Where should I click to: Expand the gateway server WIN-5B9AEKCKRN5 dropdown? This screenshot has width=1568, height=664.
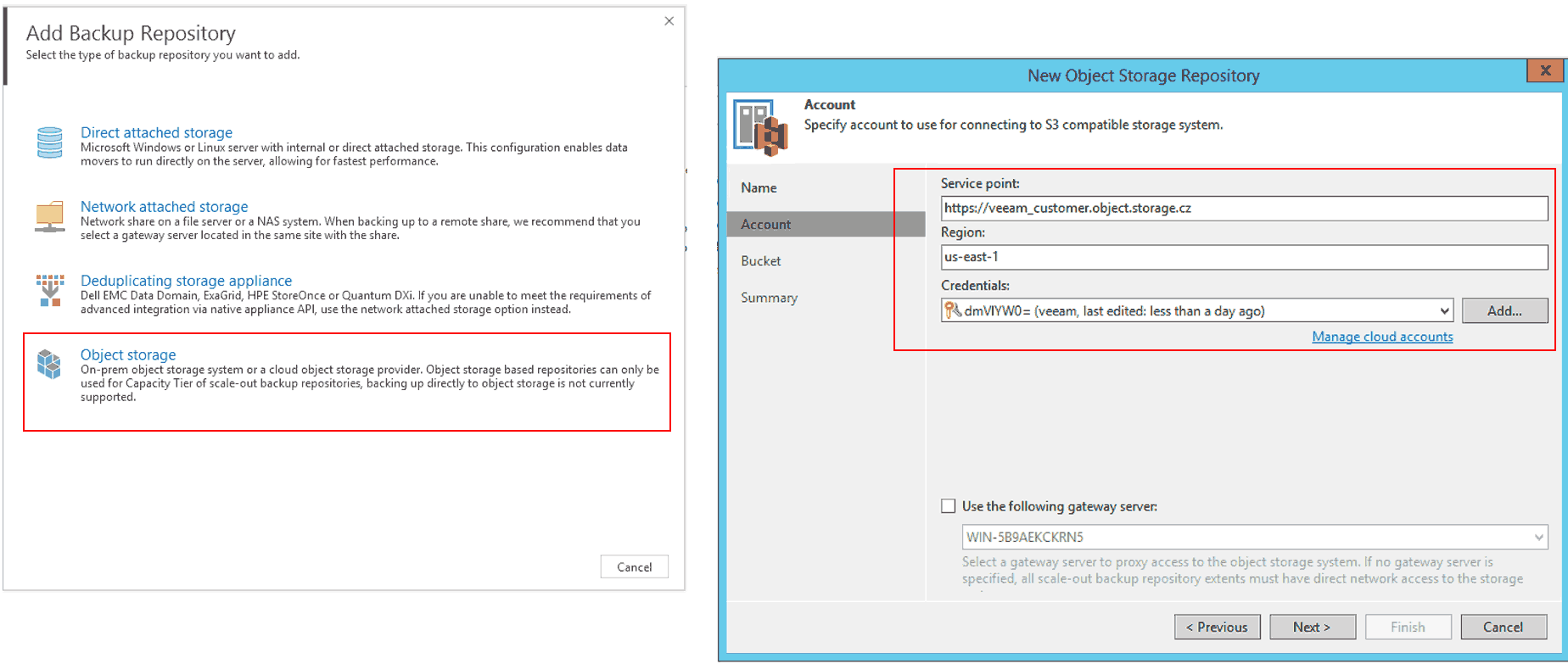[1538, 537]
